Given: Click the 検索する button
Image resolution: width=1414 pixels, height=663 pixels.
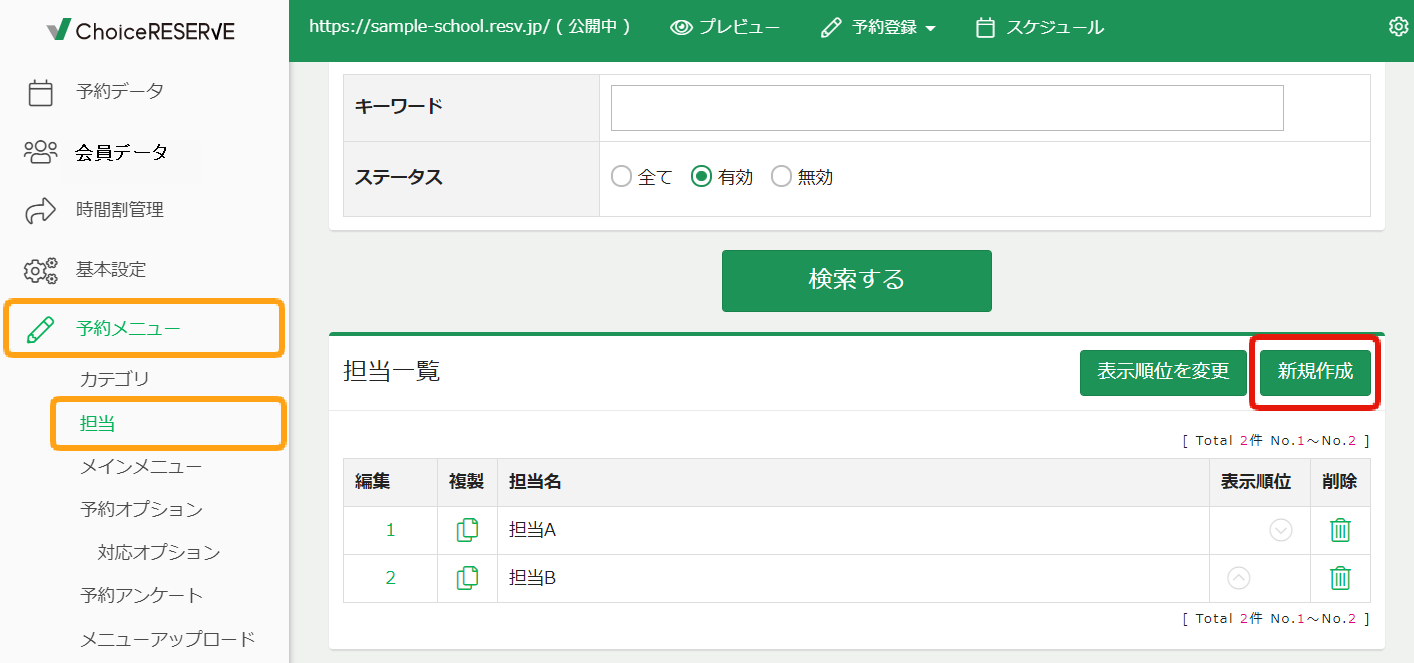Looking at the screenshot, I should tap(857, 280).
